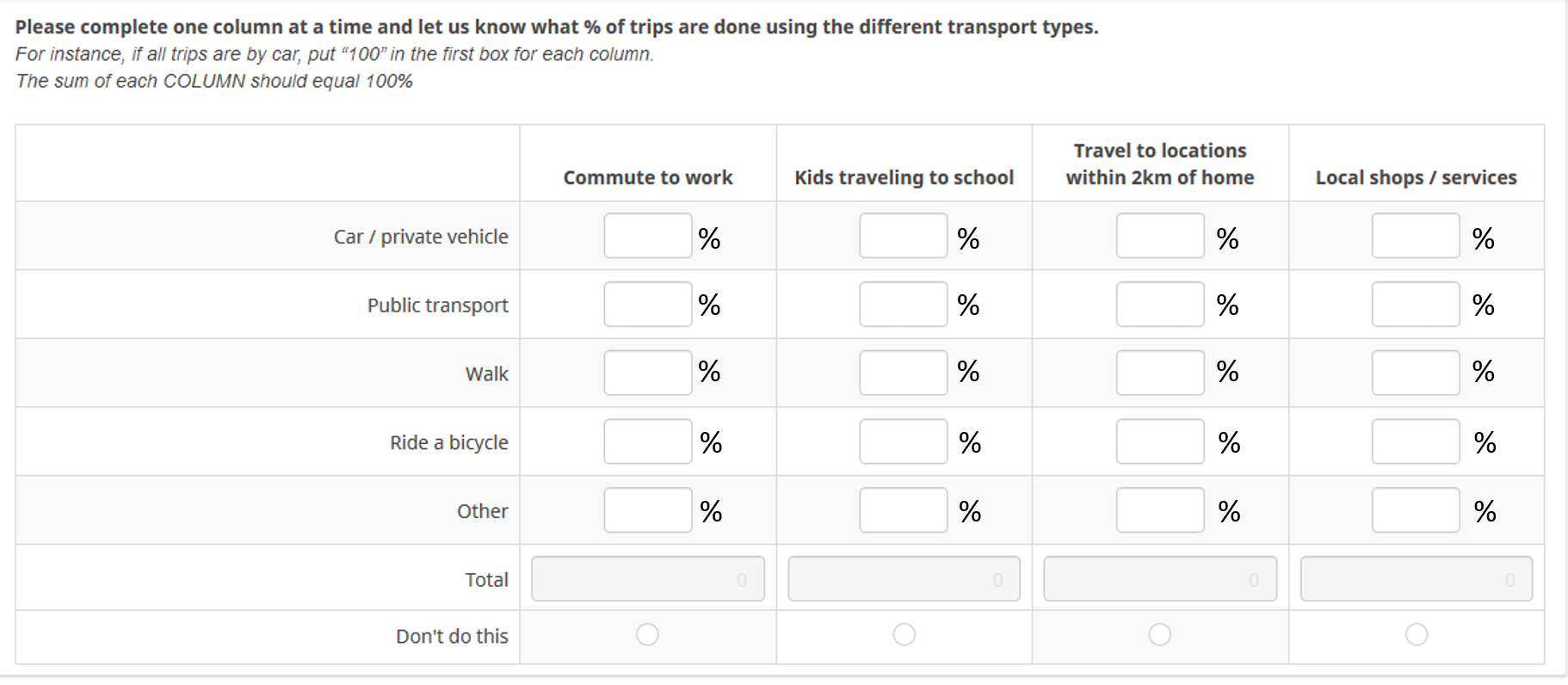1568x685 pixels.
Task: Select "Don't do this" for Commute to work
Action: (x=647, y=635)
